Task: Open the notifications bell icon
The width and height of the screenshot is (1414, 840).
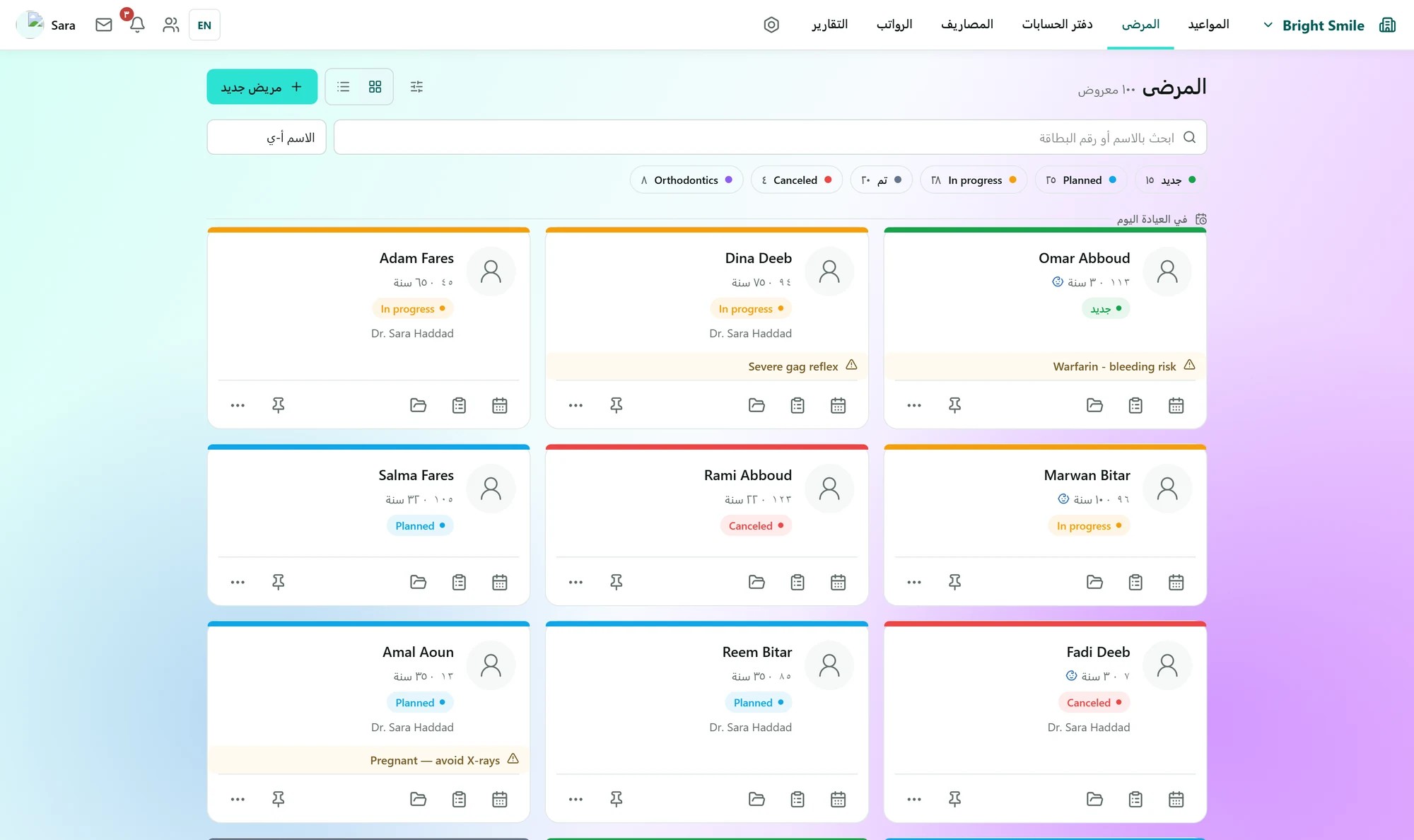Action: 137,25
